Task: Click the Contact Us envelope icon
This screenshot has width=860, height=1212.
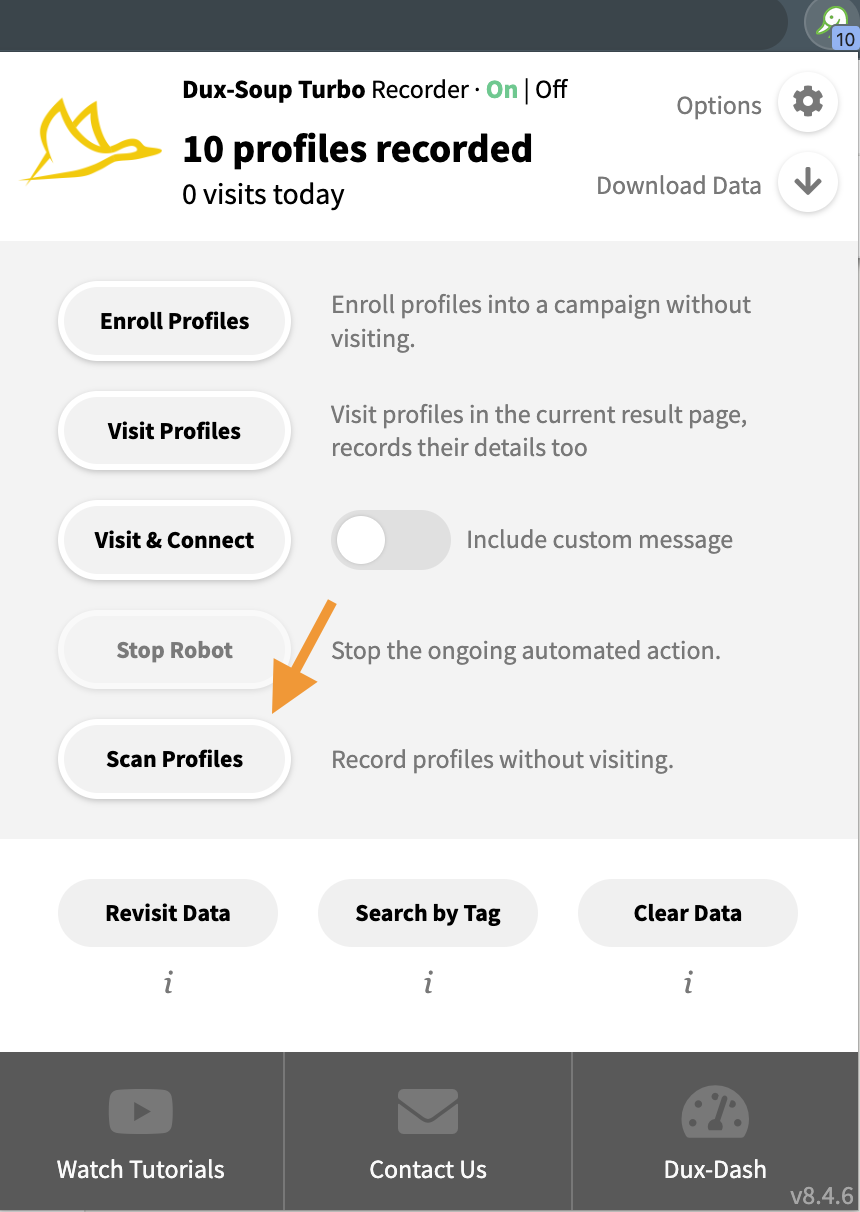Action: pos(428,1111)
